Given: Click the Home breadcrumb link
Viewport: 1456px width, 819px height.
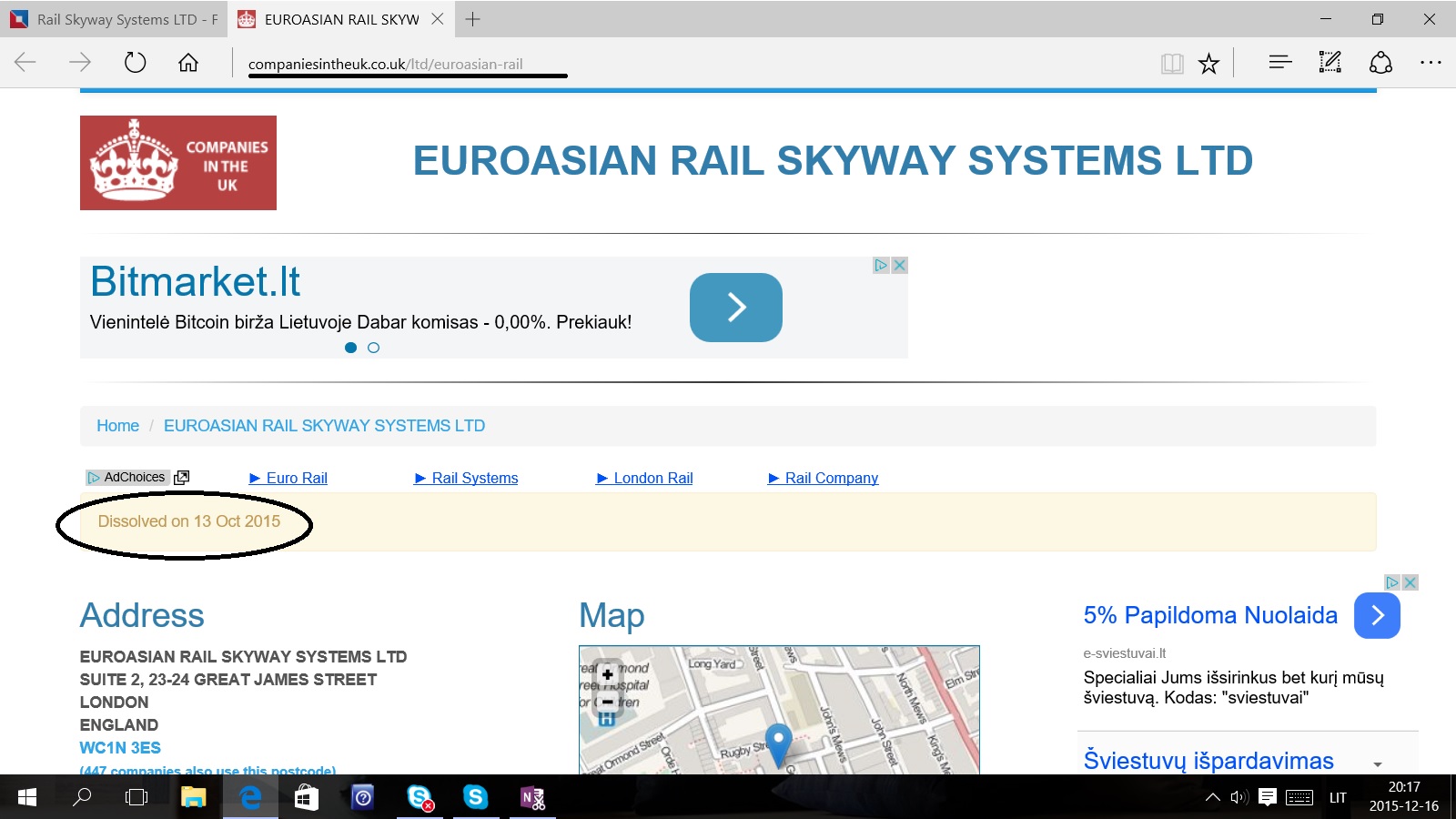Looking at the screenshot, I should tap(118, 426).
